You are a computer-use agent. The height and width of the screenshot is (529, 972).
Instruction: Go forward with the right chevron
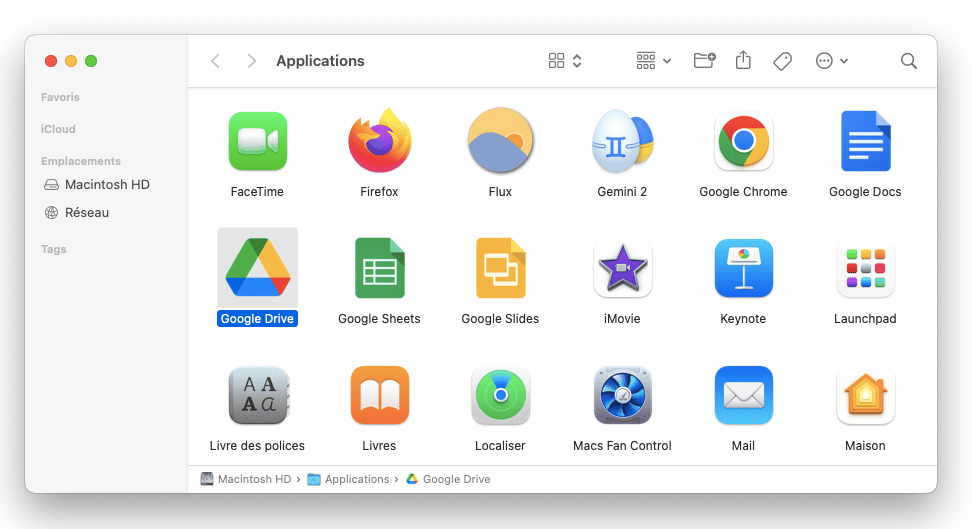pos(251,61)
